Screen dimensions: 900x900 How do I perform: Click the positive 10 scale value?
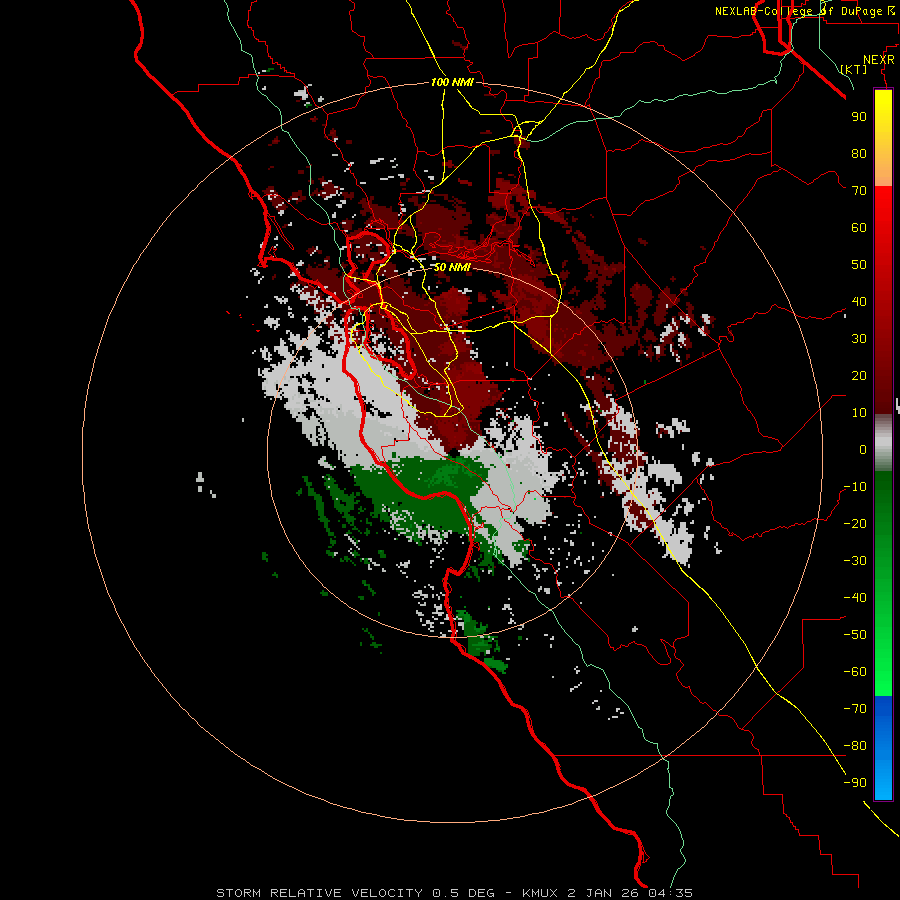(x=859, y=413)
